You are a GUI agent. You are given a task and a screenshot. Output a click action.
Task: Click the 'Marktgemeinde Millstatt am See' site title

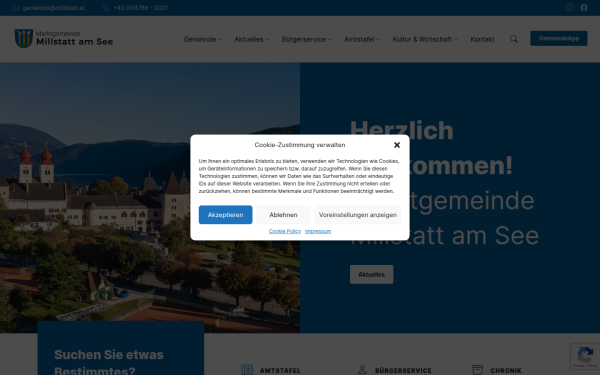coord(74,38)
